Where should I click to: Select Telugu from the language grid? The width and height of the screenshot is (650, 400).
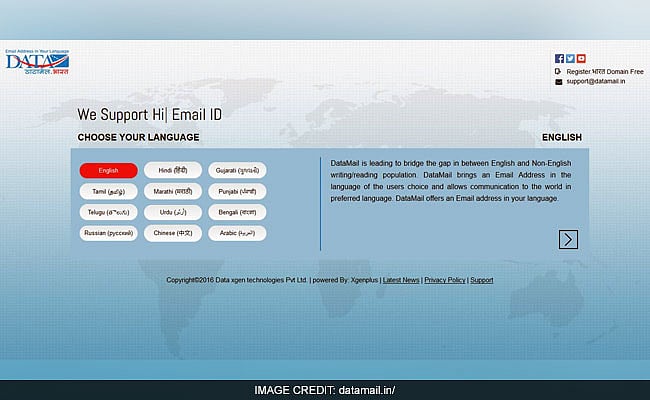pyautogui.click(x=108, y=212)
